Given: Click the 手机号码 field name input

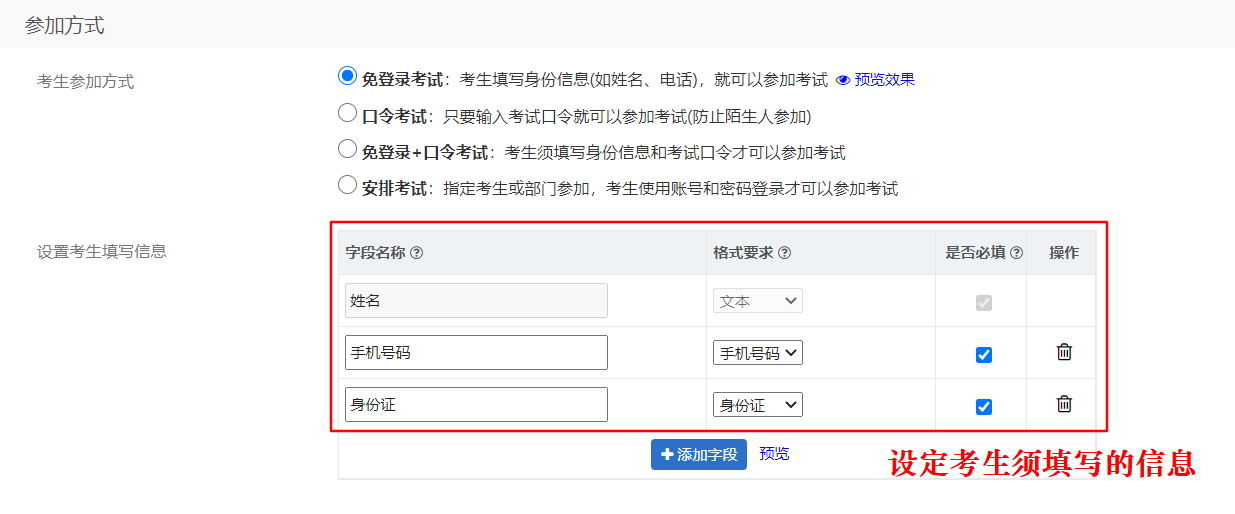Looking at the screenshot, I should click(476, 353).
